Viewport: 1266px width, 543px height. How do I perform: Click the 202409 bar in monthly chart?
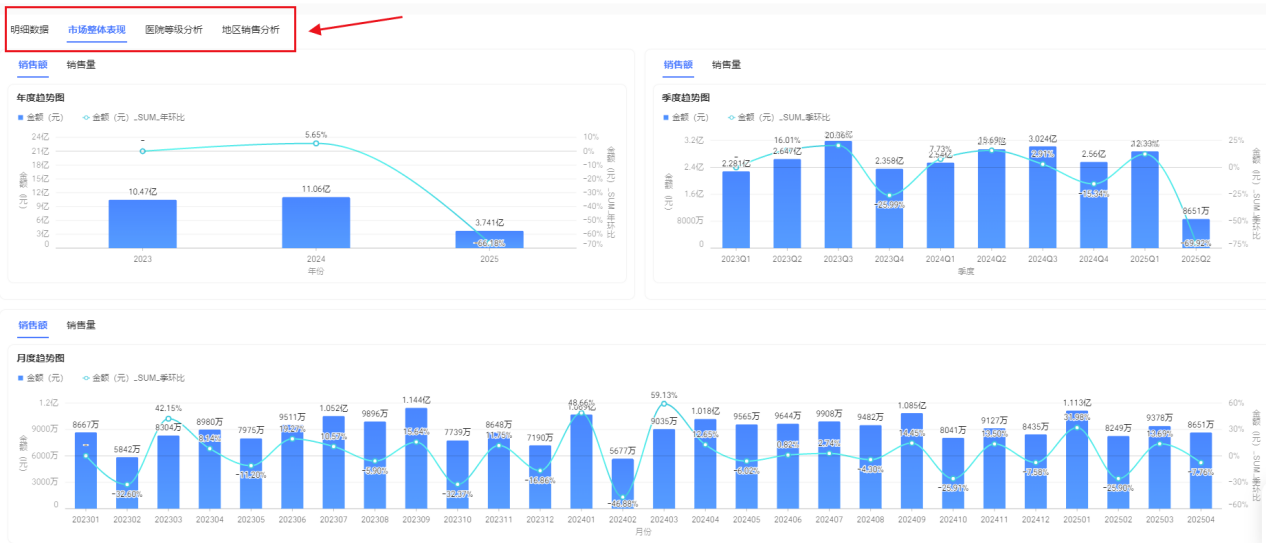911,460
